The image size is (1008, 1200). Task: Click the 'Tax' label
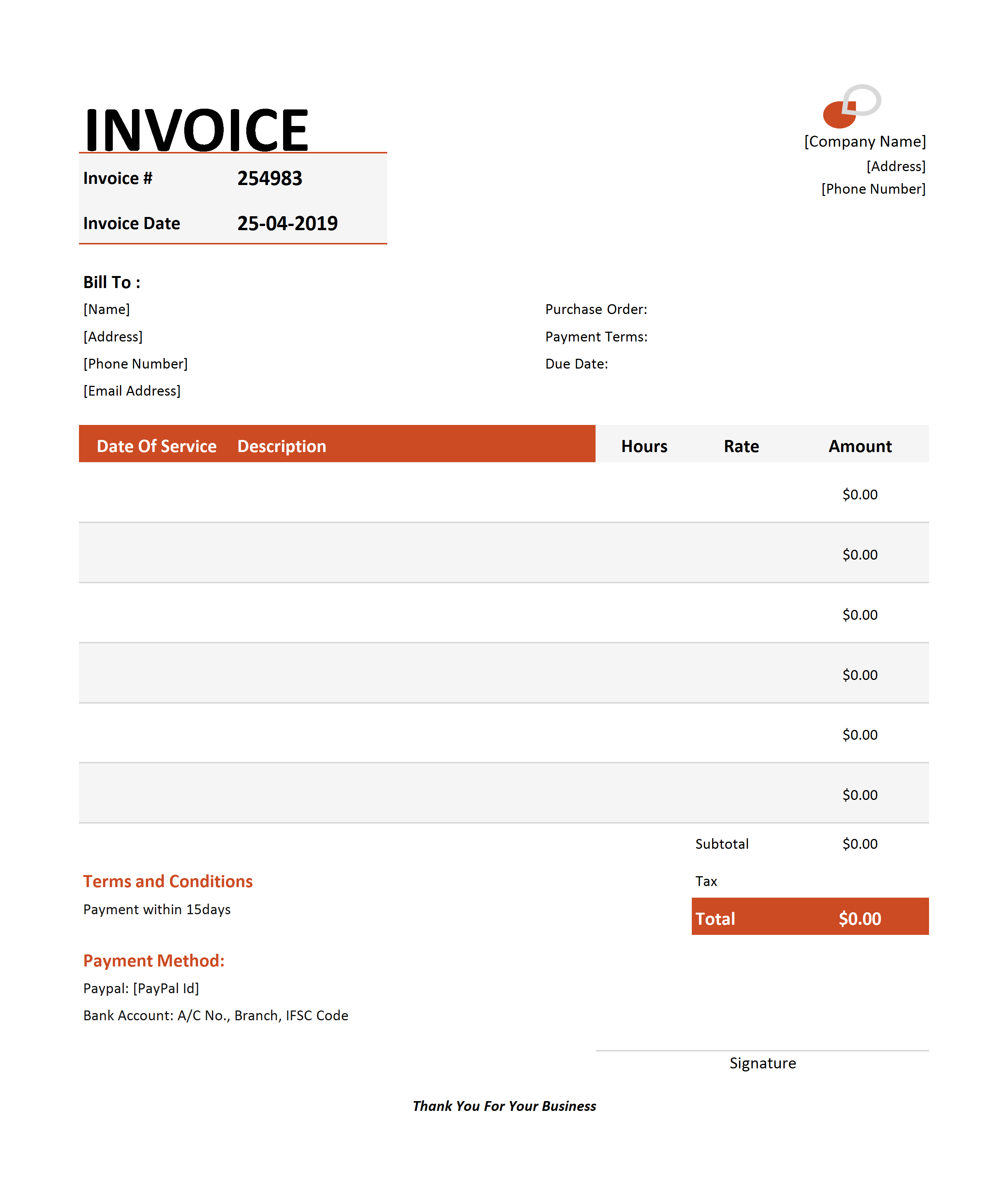pyautogui.click(x=706, y=881)
